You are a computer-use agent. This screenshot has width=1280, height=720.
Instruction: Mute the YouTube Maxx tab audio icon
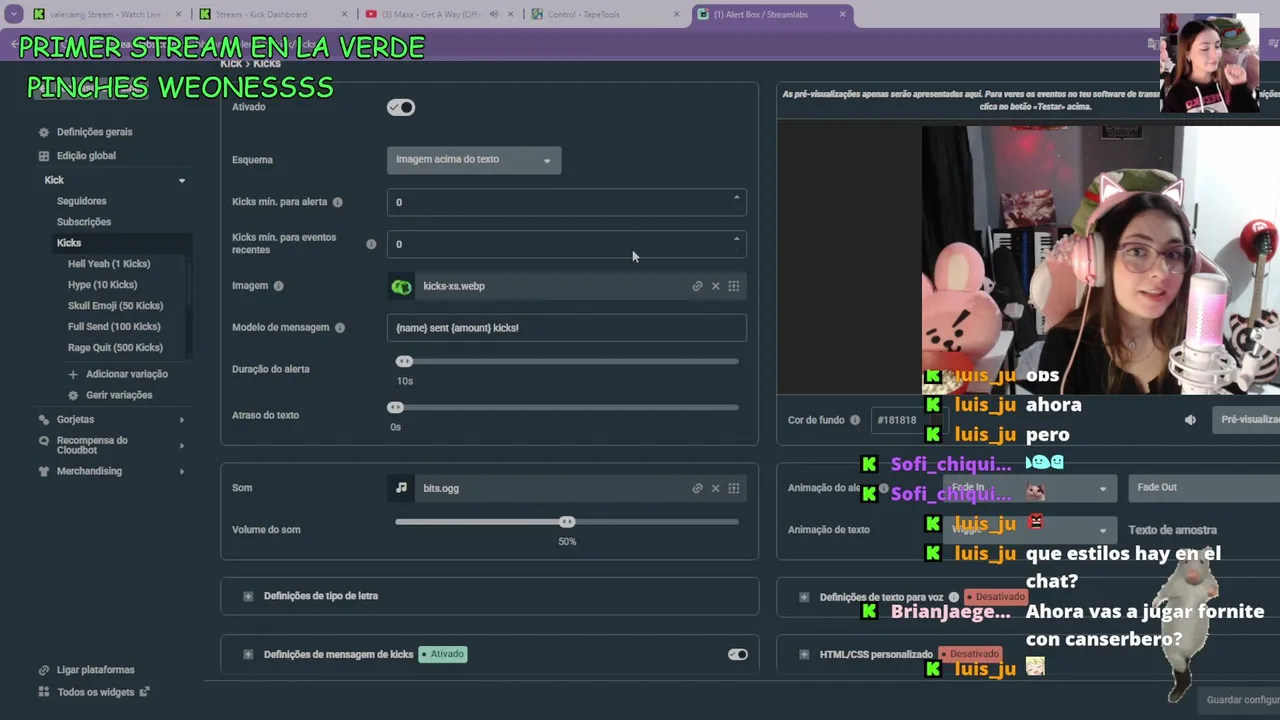point(493,14)
